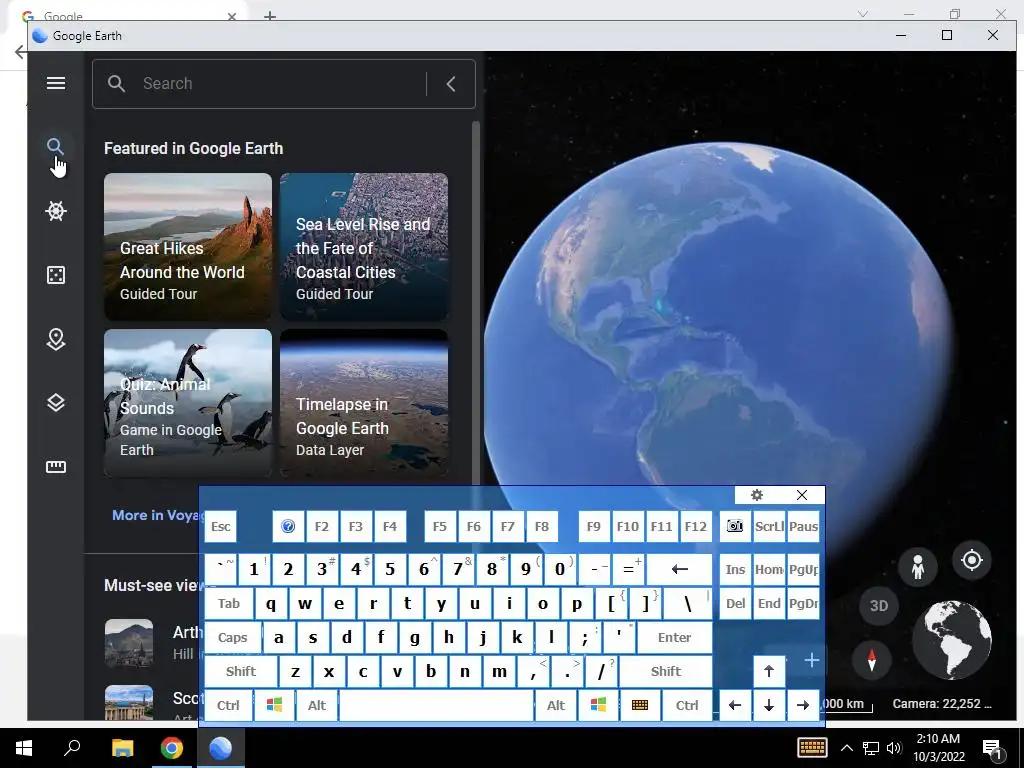Zoom in with the plus button
This screenshot has width=1024, height=768.
pyautogui.click(x=812, y=660)
